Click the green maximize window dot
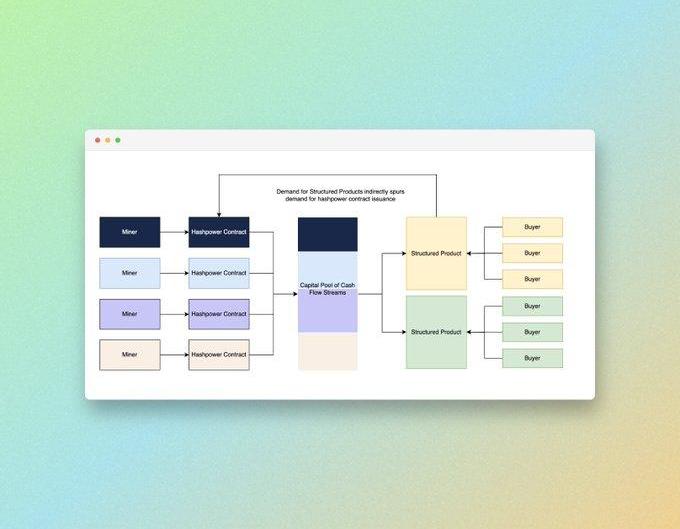The image size is (680, 529). 118,140
